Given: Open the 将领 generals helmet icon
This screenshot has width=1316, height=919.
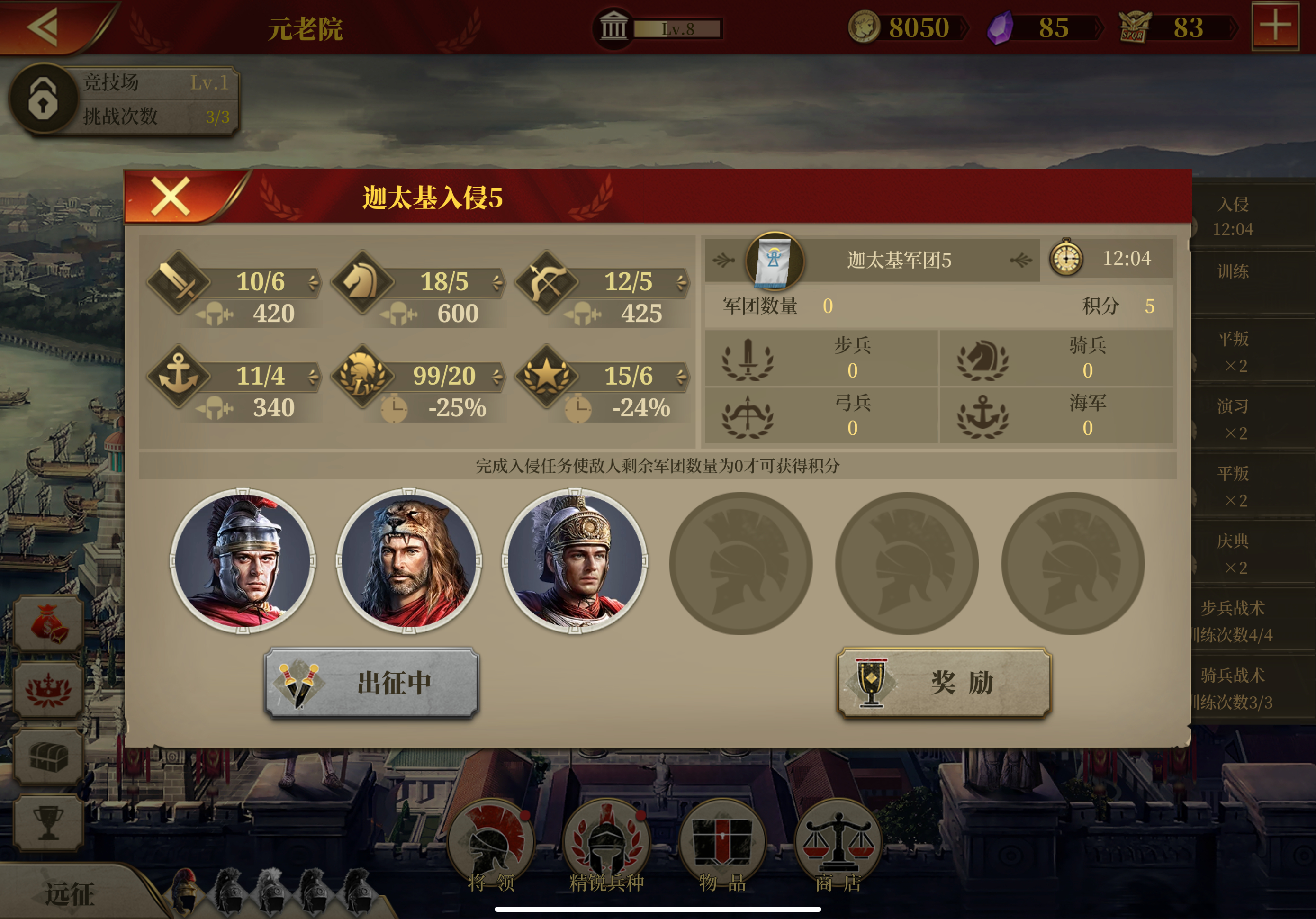Looking at the screenshot, I should point(491,846).
